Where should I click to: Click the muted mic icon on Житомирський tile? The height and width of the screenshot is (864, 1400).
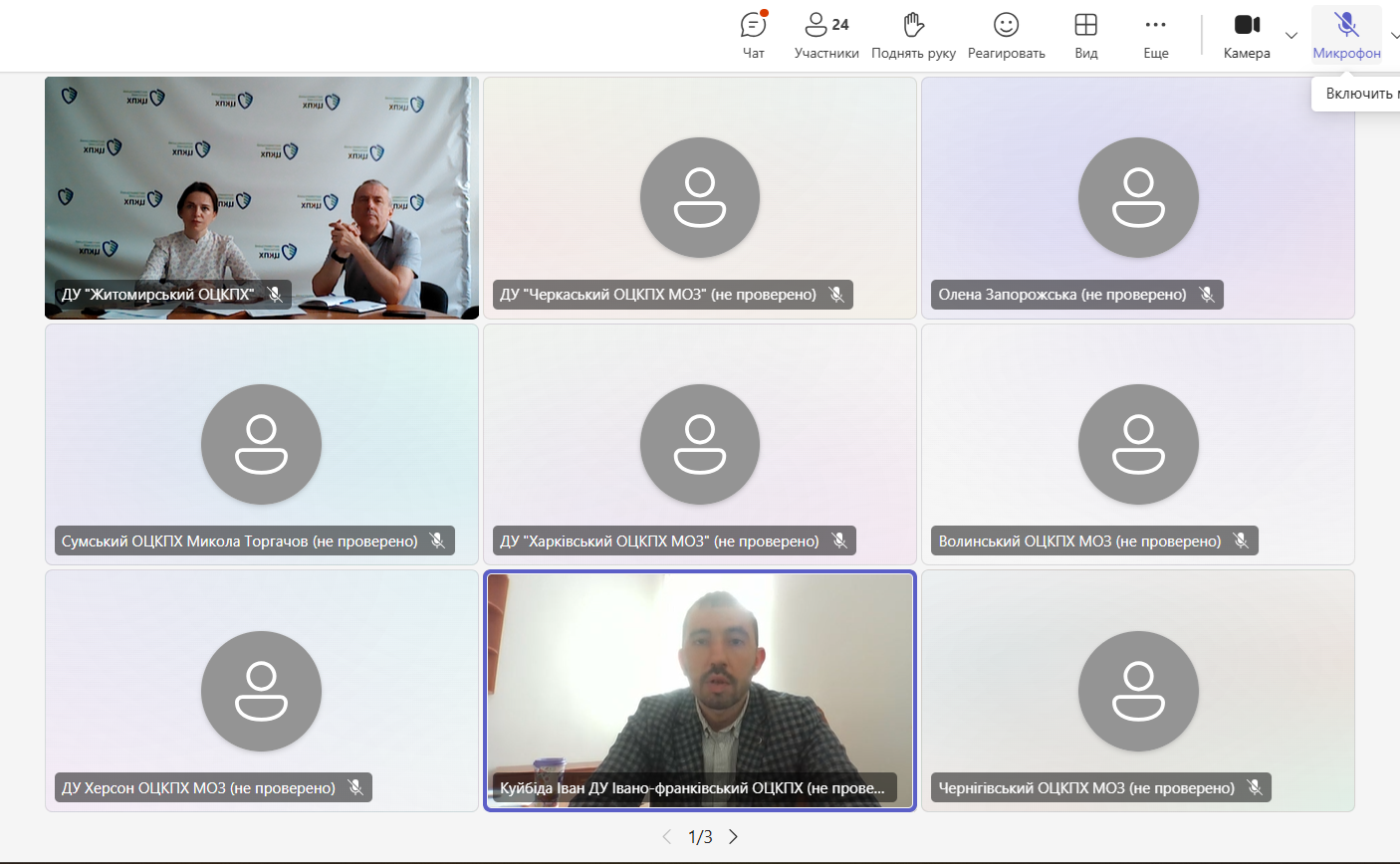(x=275, y=295)
